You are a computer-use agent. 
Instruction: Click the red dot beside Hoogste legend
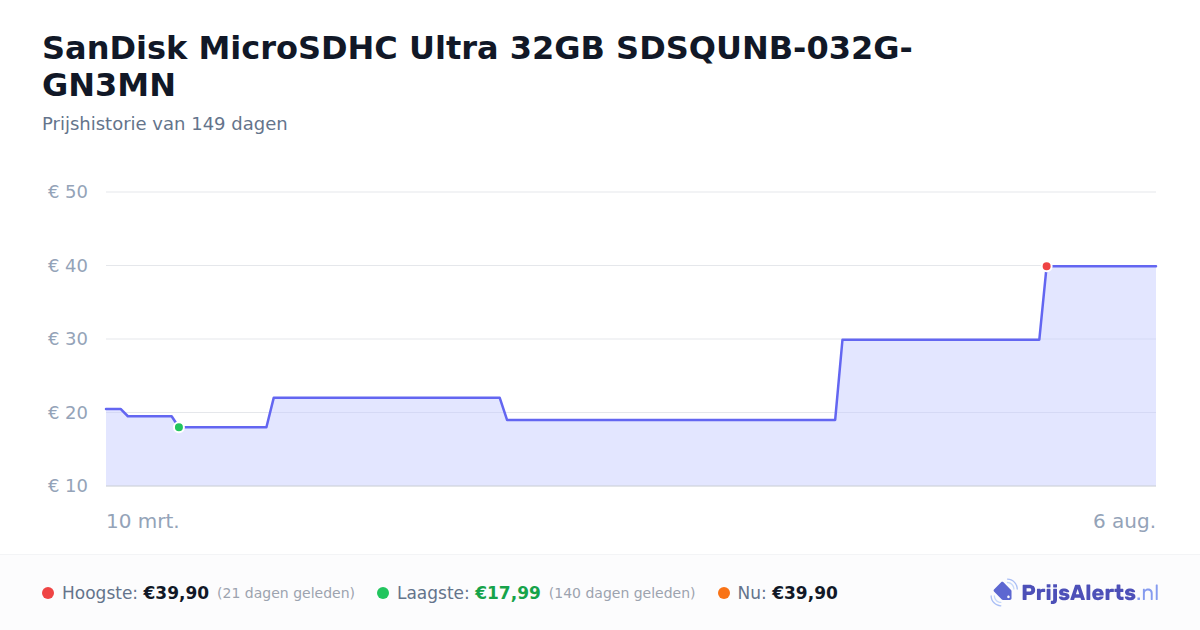point(48,593)
